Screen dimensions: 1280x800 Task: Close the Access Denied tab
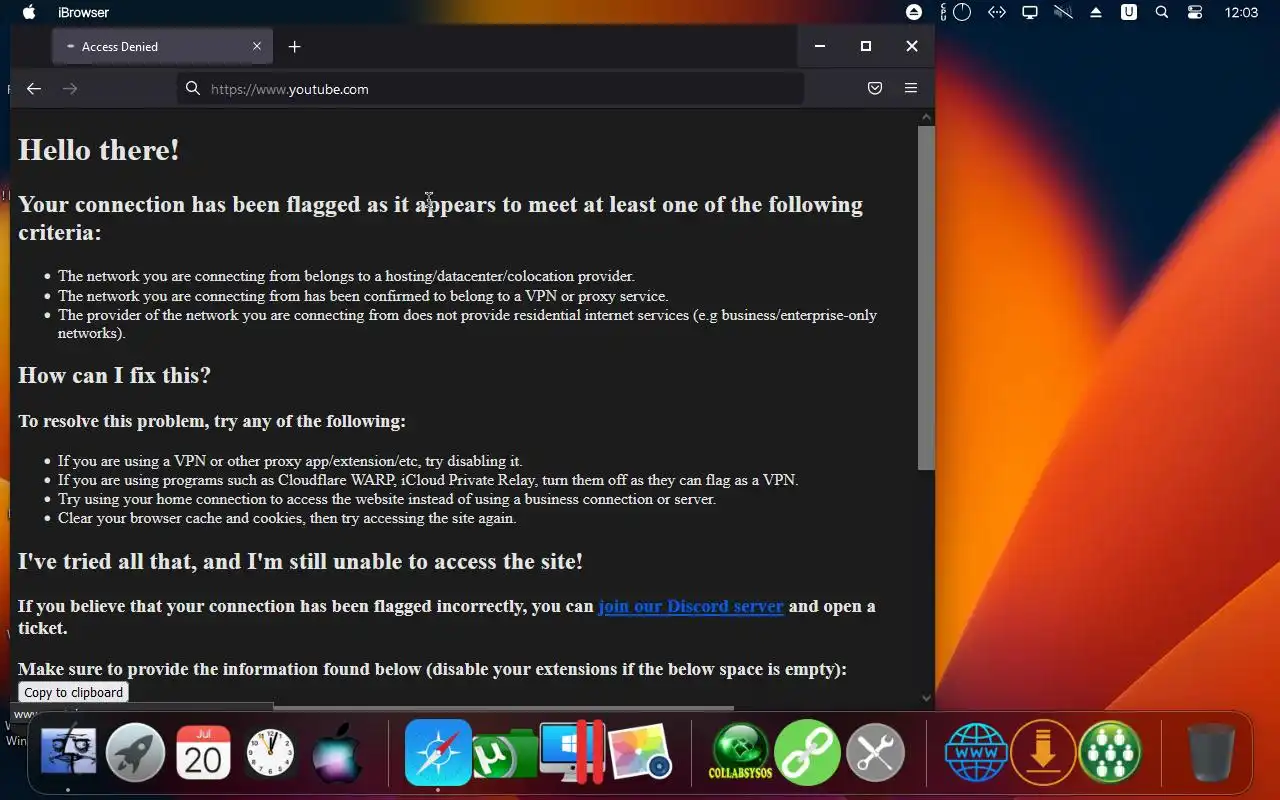pos(257,46)
